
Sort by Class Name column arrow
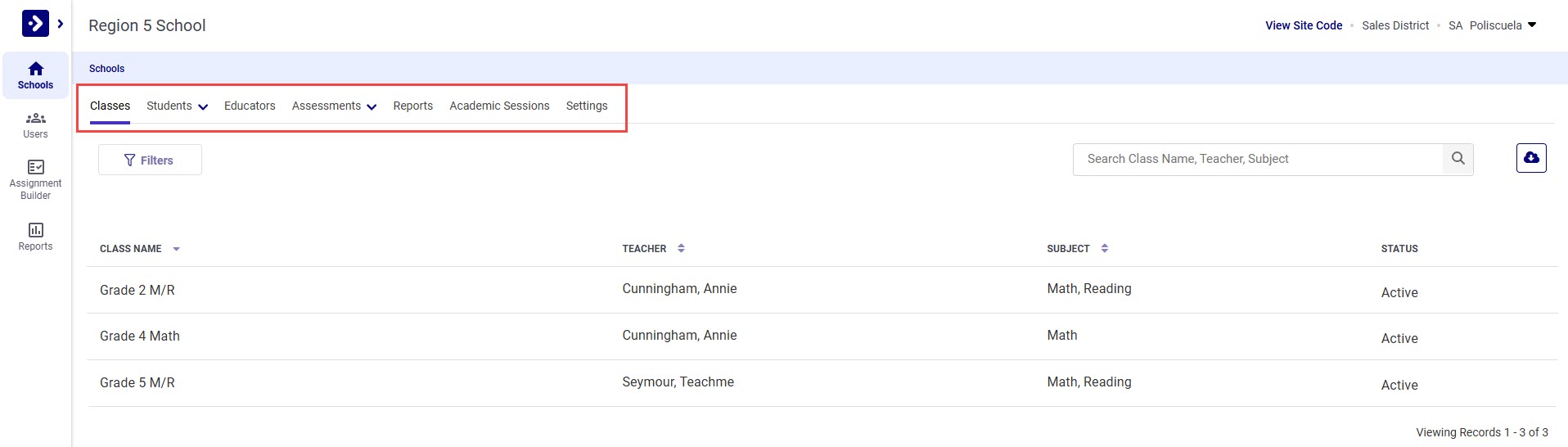point(176,249)
